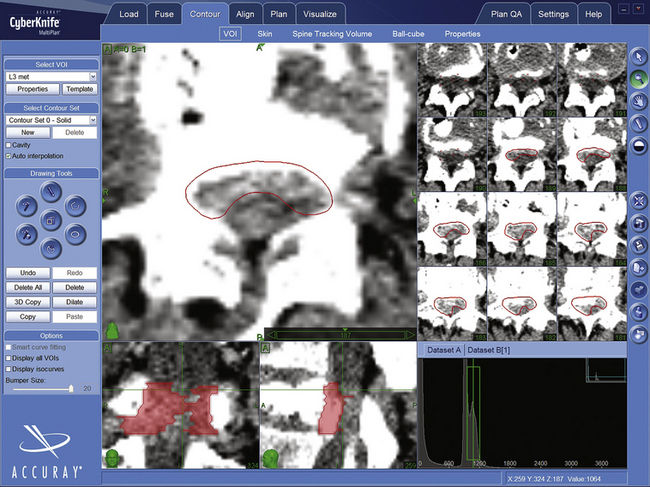Toggle Auto interpolation checkbox
650x487 pixels.
coord(8,156)
